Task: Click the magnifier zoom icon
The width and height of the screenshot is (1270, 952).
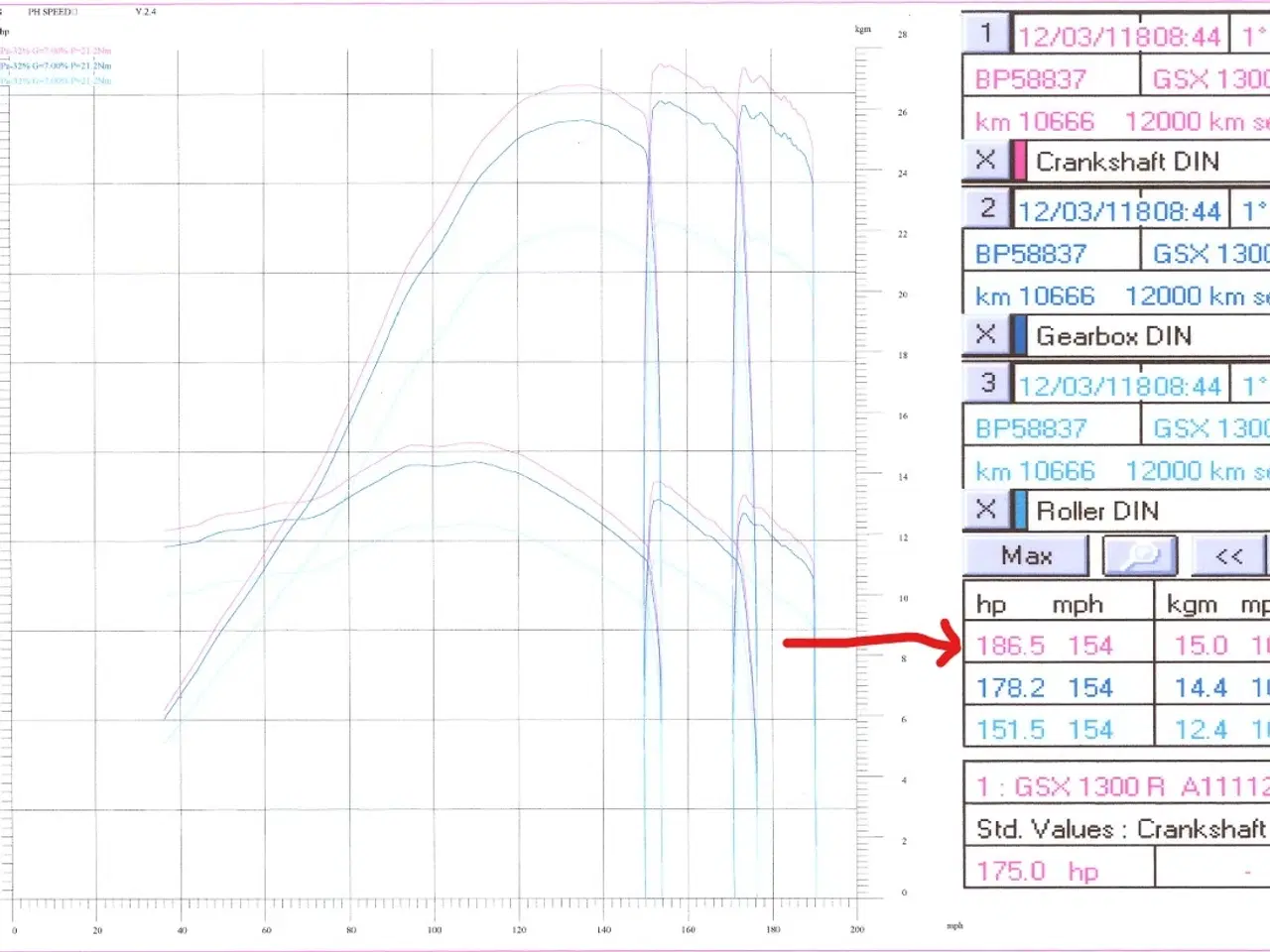Action: [x=1139, y=556]
